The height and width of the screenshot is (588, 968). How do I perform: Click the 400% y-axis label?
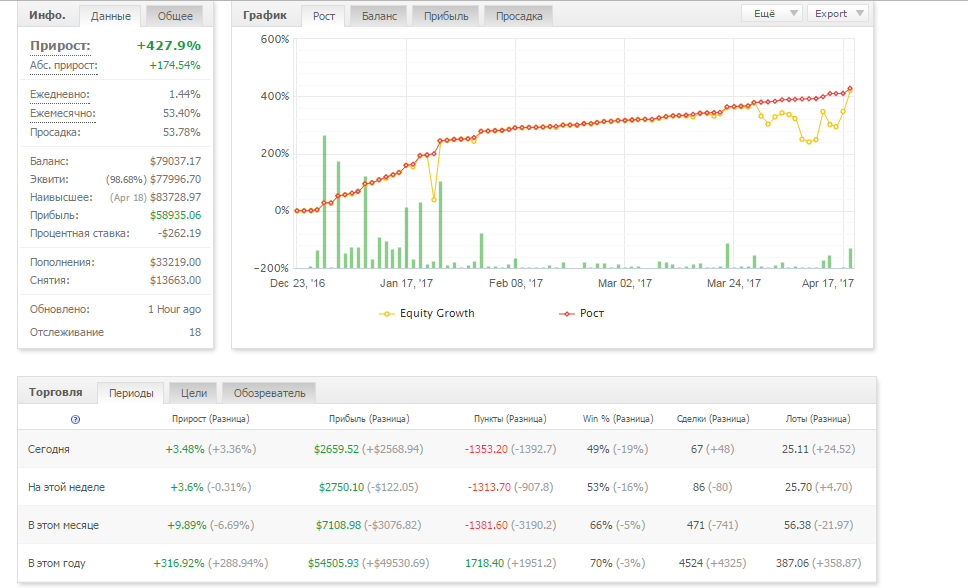275,96
